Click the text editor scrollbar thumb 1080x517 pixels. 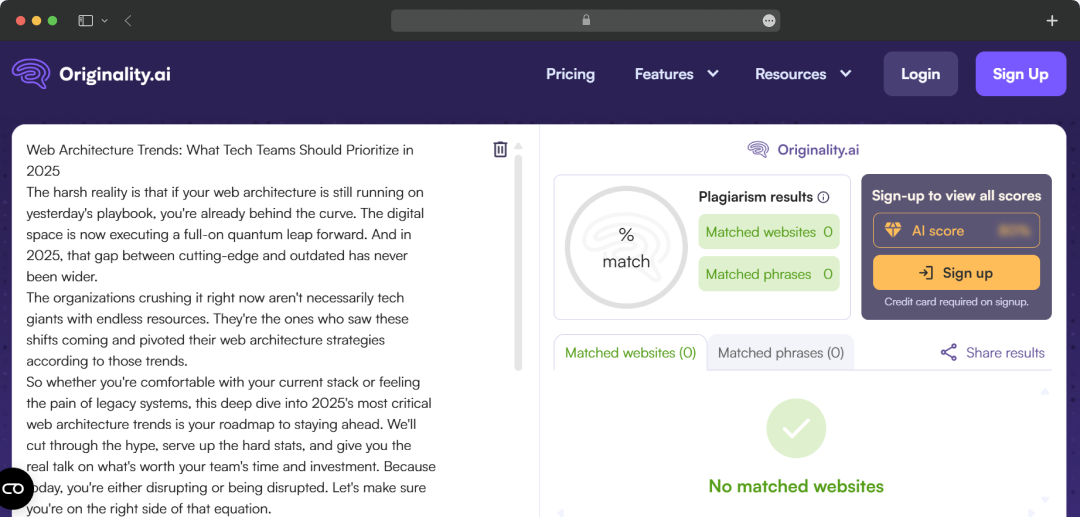(519, 263)
